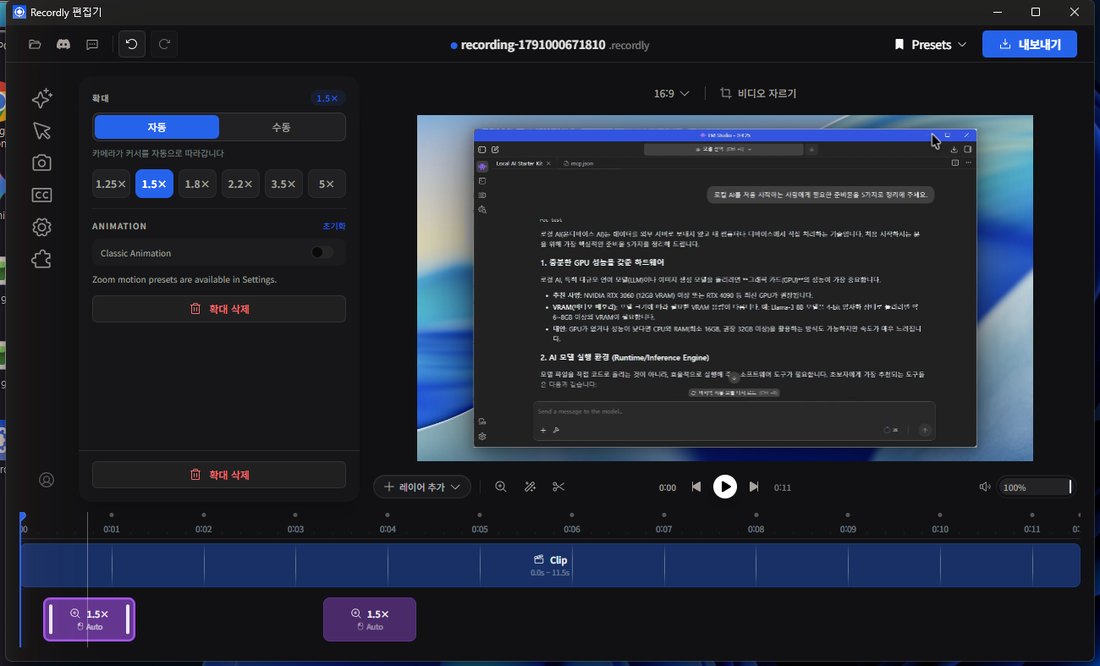Undo the last edit
Viewport: 1100px width, 666px height.
[131, 44]
